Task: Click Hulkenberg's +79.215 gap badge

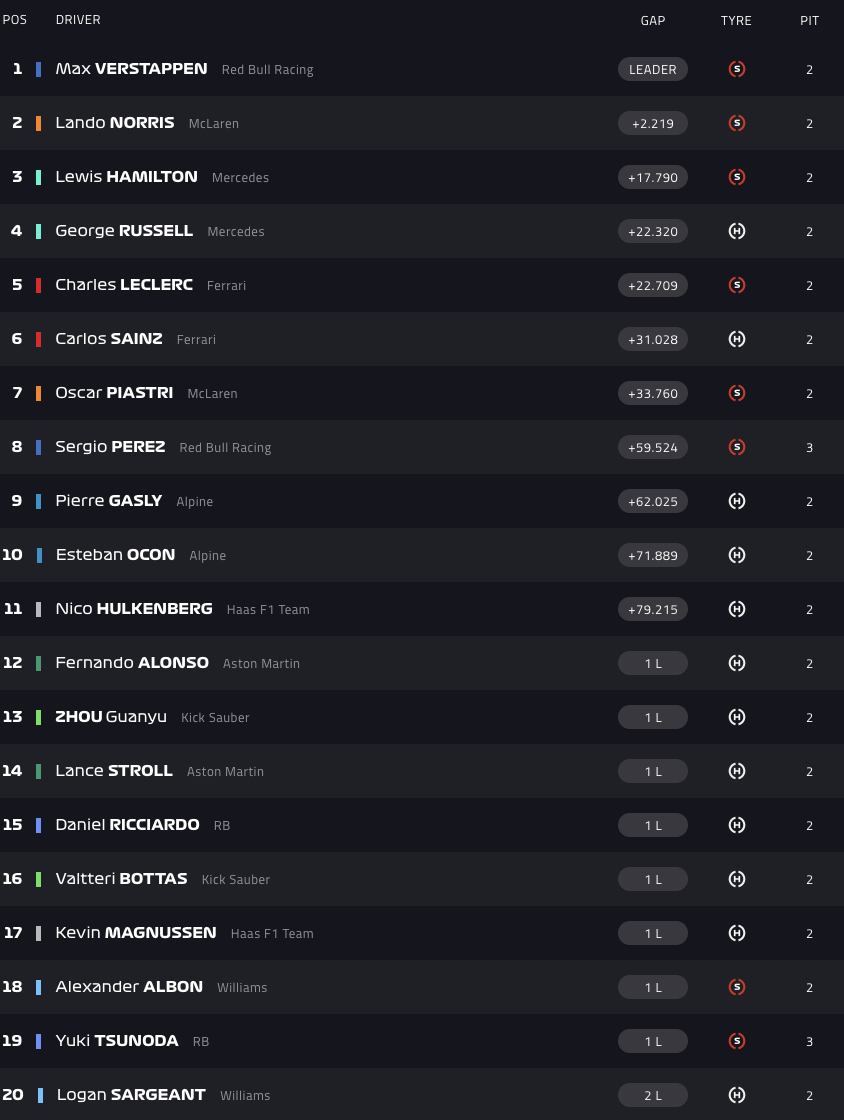Action: (x=653, y=609)
